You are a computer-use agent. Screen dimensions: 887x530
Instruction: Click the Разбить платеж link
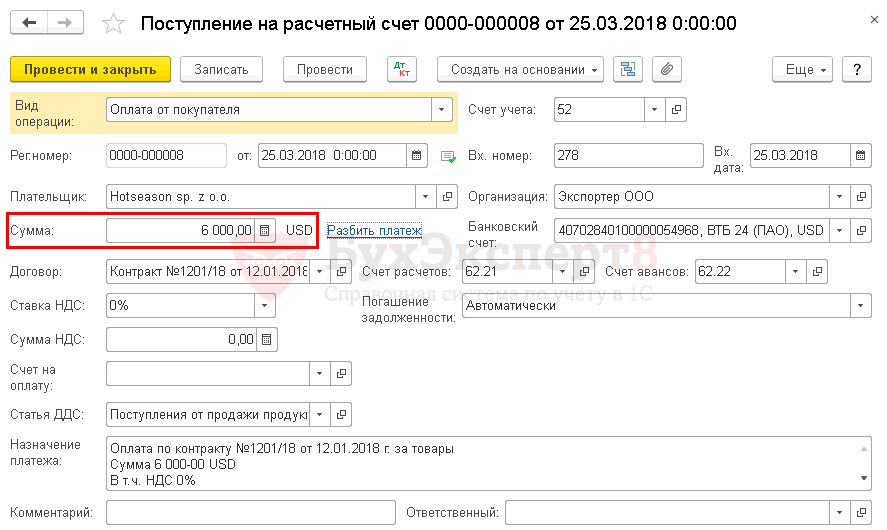(x=374, y=230)
